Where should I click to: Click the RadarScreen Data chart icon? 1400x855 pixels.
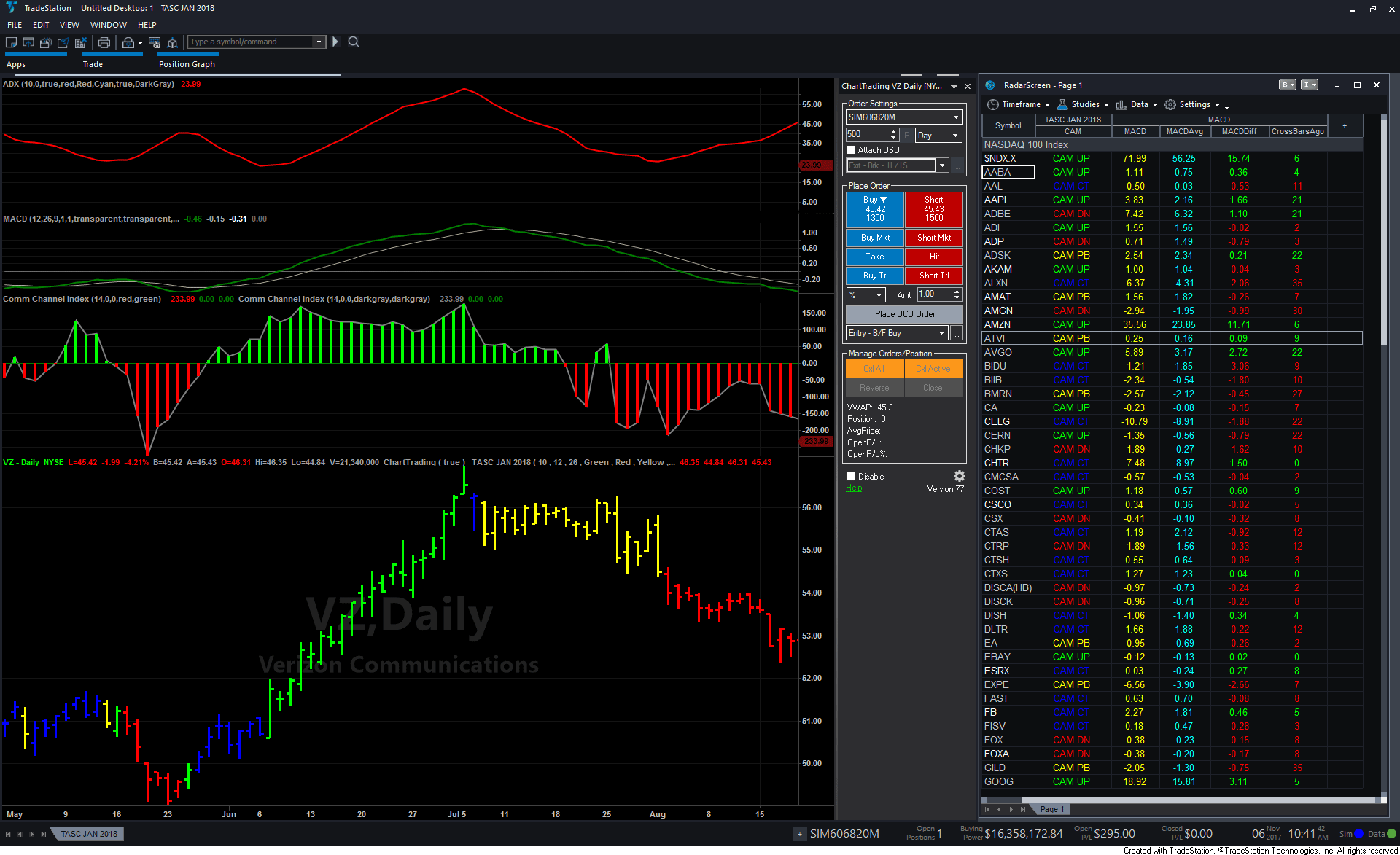tap(1121, 104)
